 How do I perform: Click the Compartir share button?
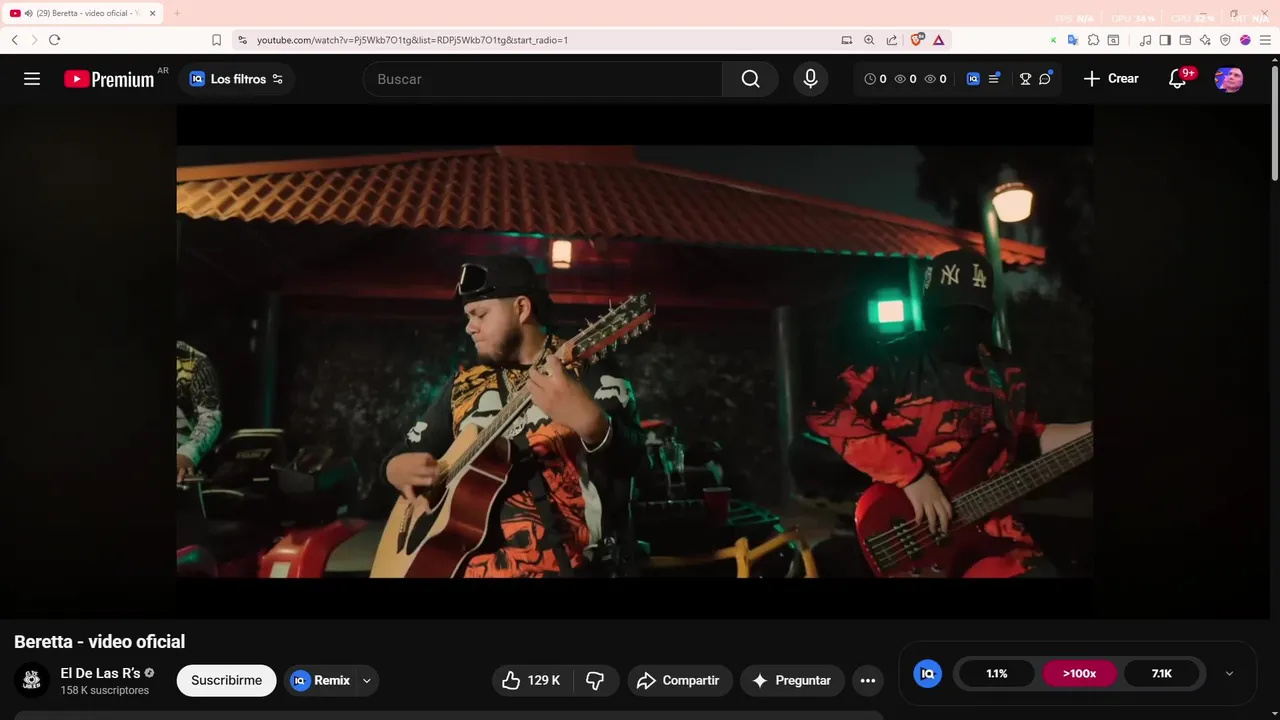[x=680, y=680]
